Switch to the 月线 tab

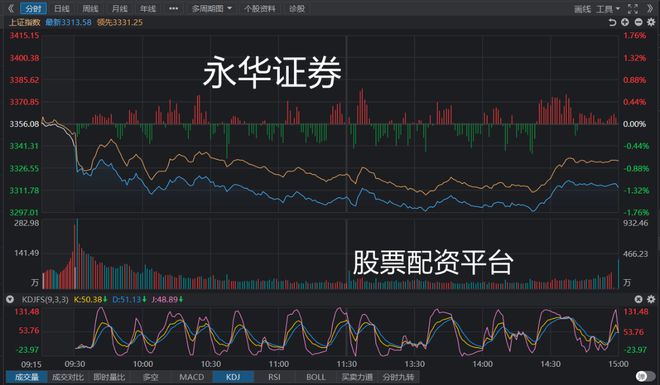click(120, 8)
